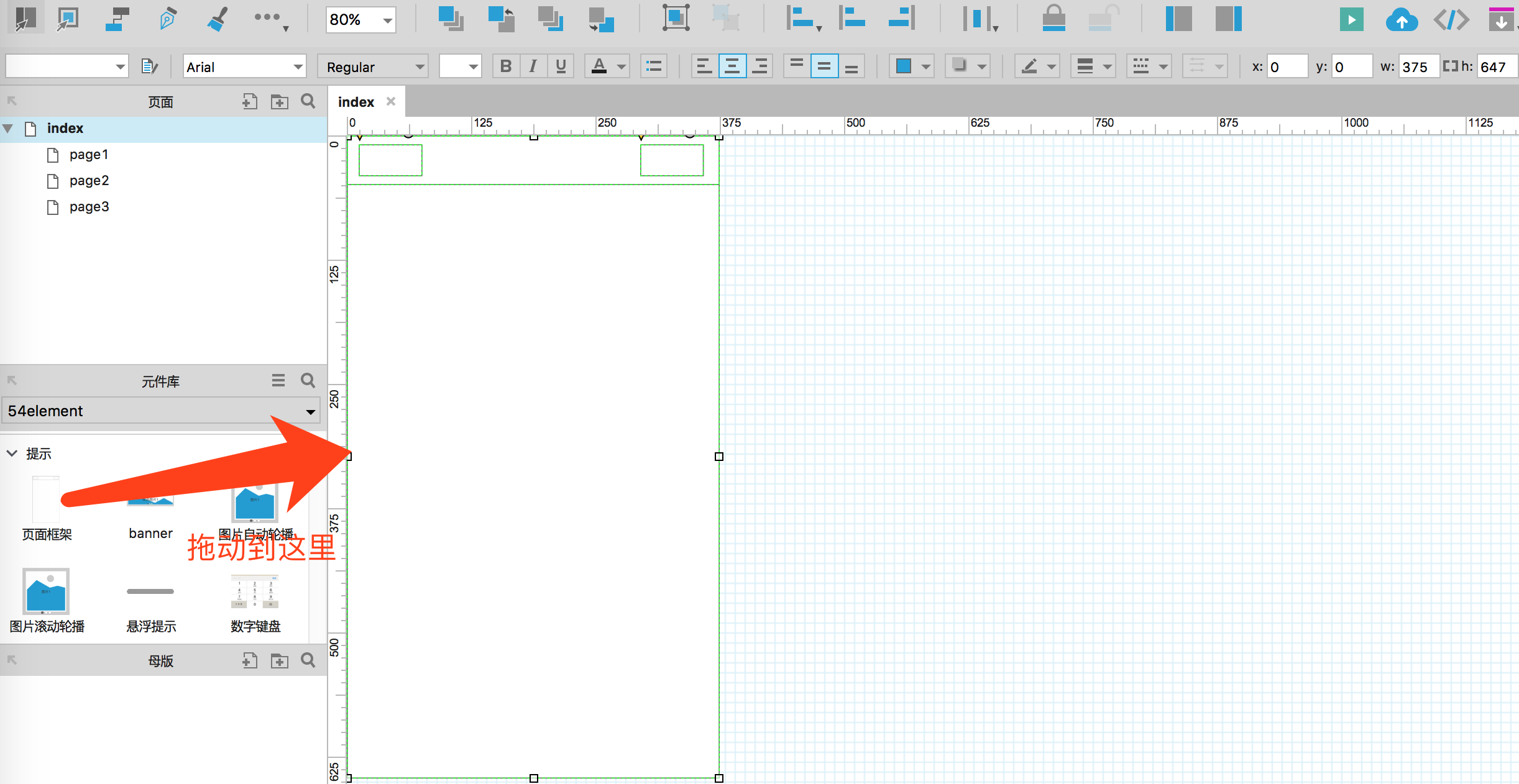Open the 80% zoom level dropdown
The image size is (1519, 784).
tap(360, 20)
